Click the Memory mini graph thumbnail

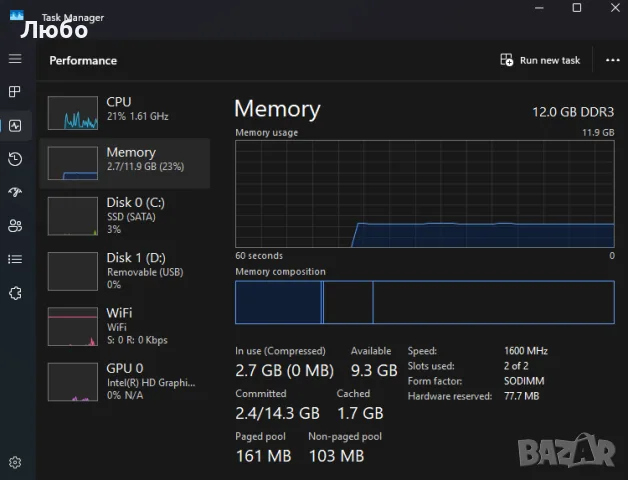point(73,163)
